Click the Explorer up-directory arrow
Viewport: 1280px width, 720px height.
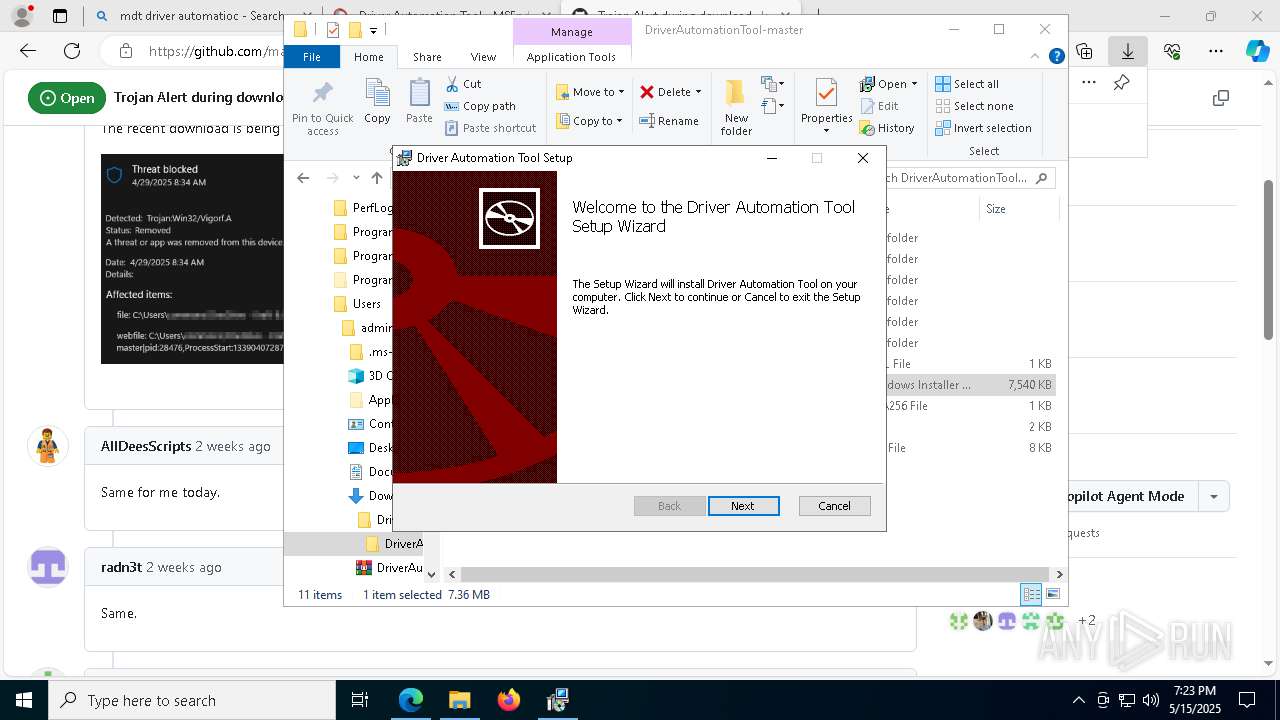click(377, 178)
